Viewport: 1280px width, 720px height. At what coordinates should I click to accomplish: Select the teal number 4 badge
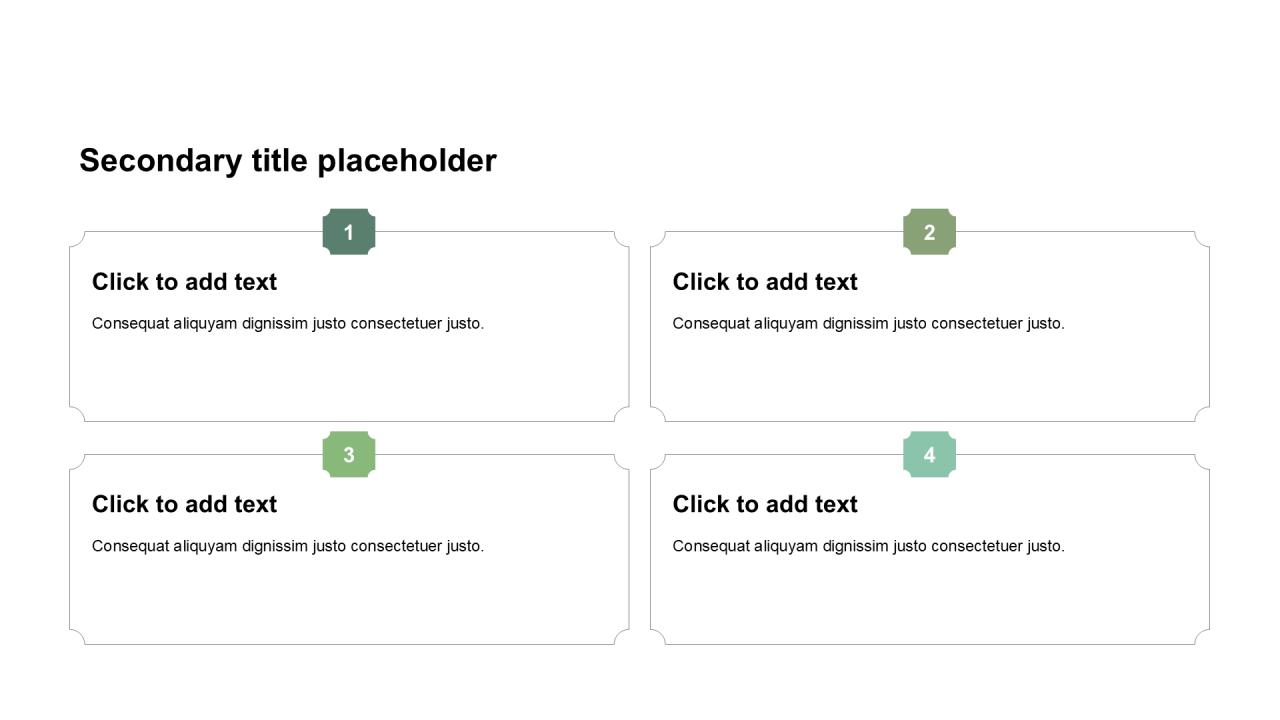pos(929,455)
